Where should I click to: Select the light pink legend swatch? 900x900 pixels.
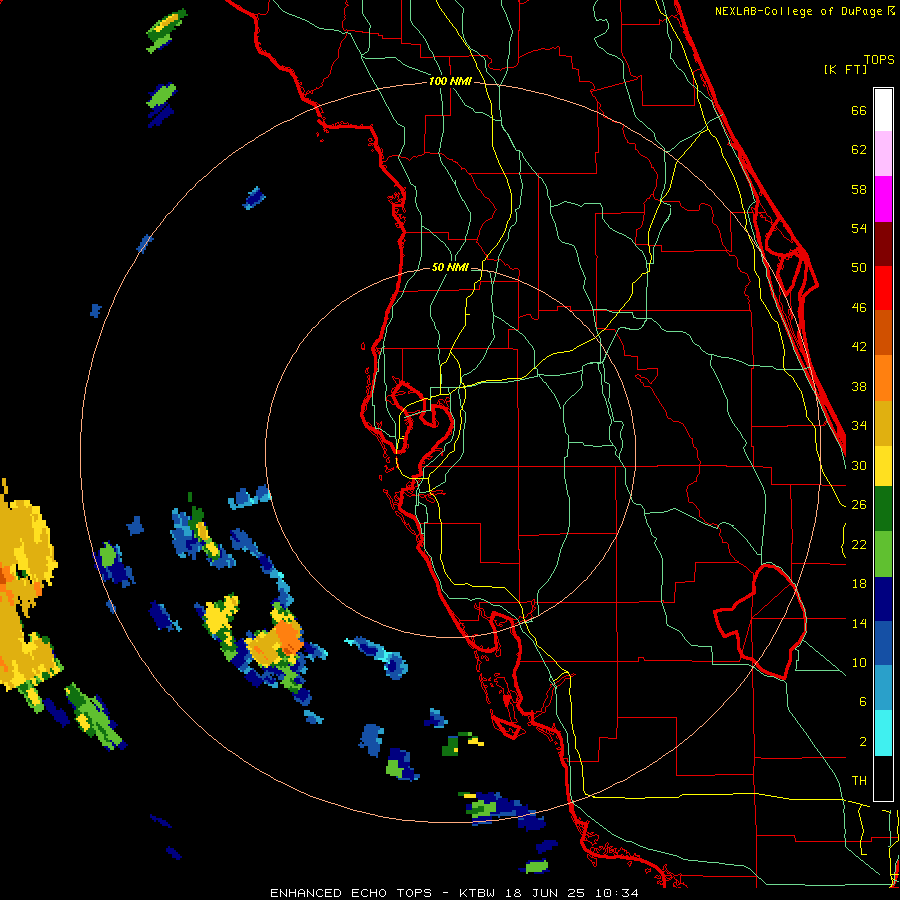point(883,153)
